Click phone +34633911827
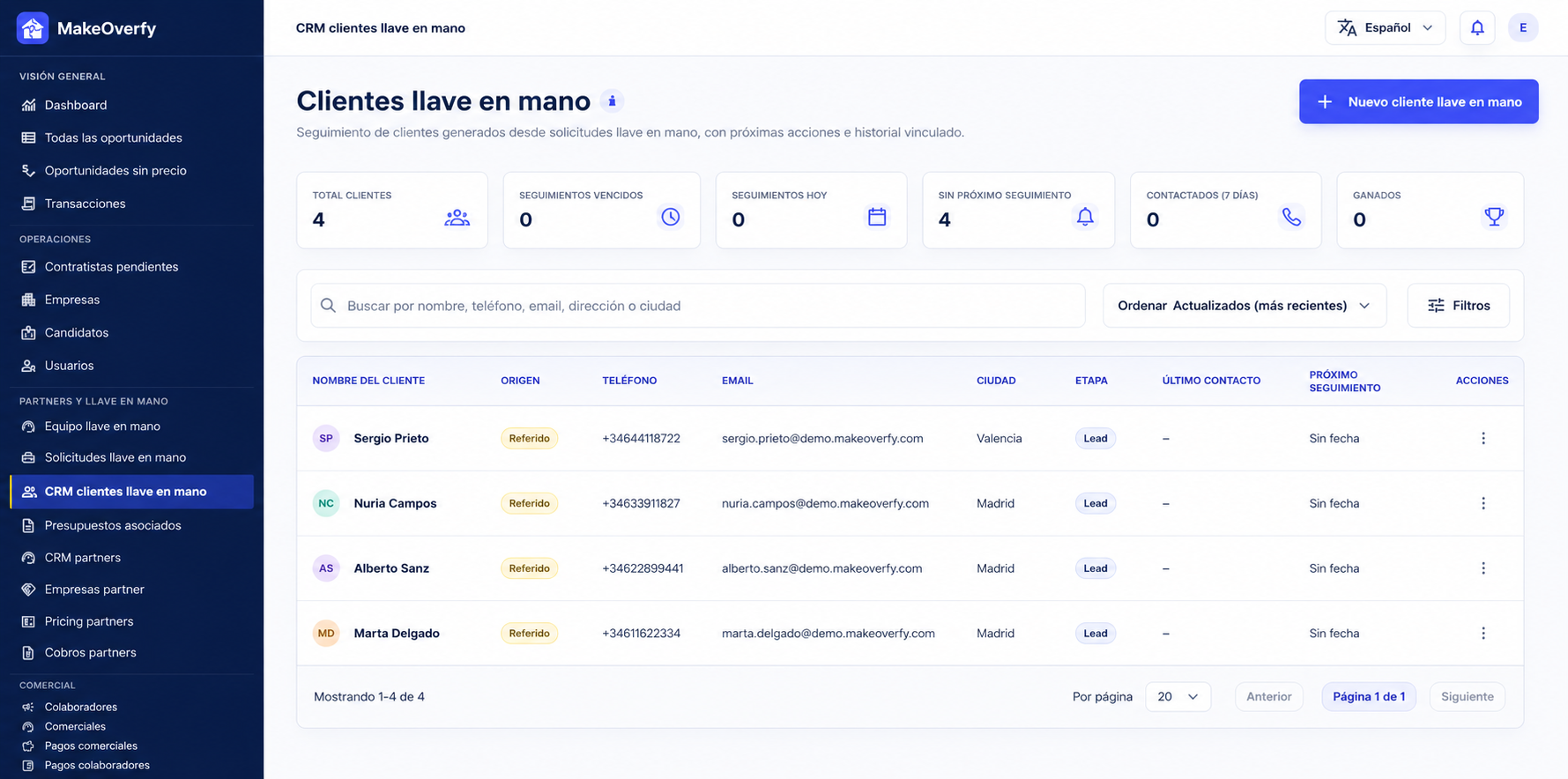This screenshot has height=779, width=1568. point(641,503)
